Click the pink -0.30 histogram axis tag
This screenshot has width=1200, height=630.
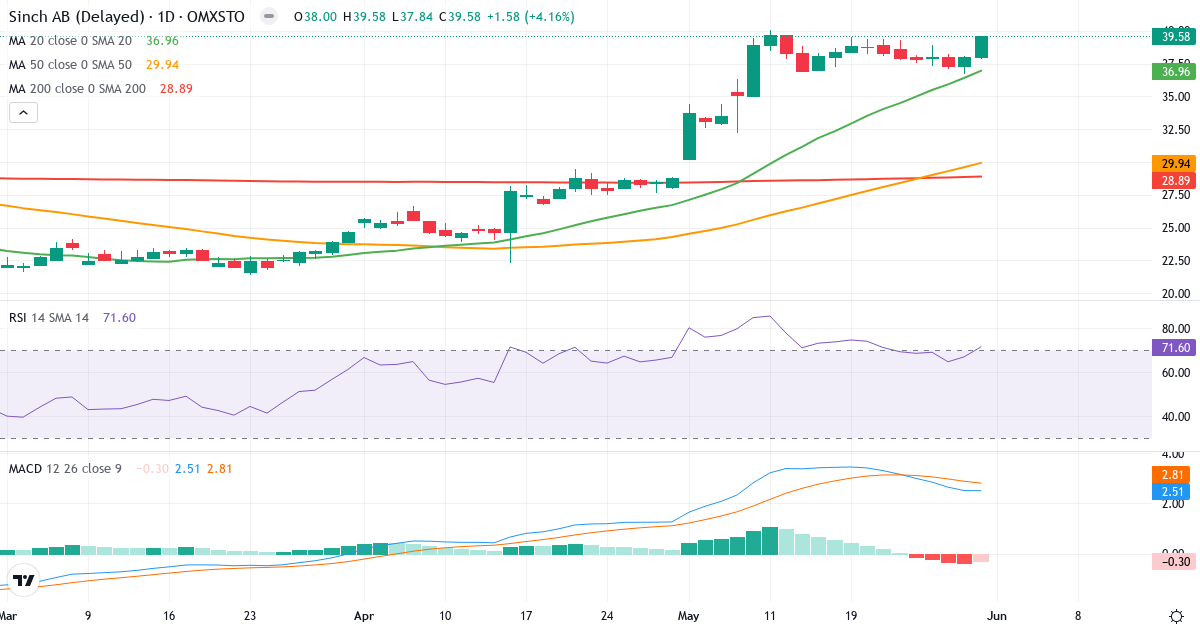(x=1176, y=562)
